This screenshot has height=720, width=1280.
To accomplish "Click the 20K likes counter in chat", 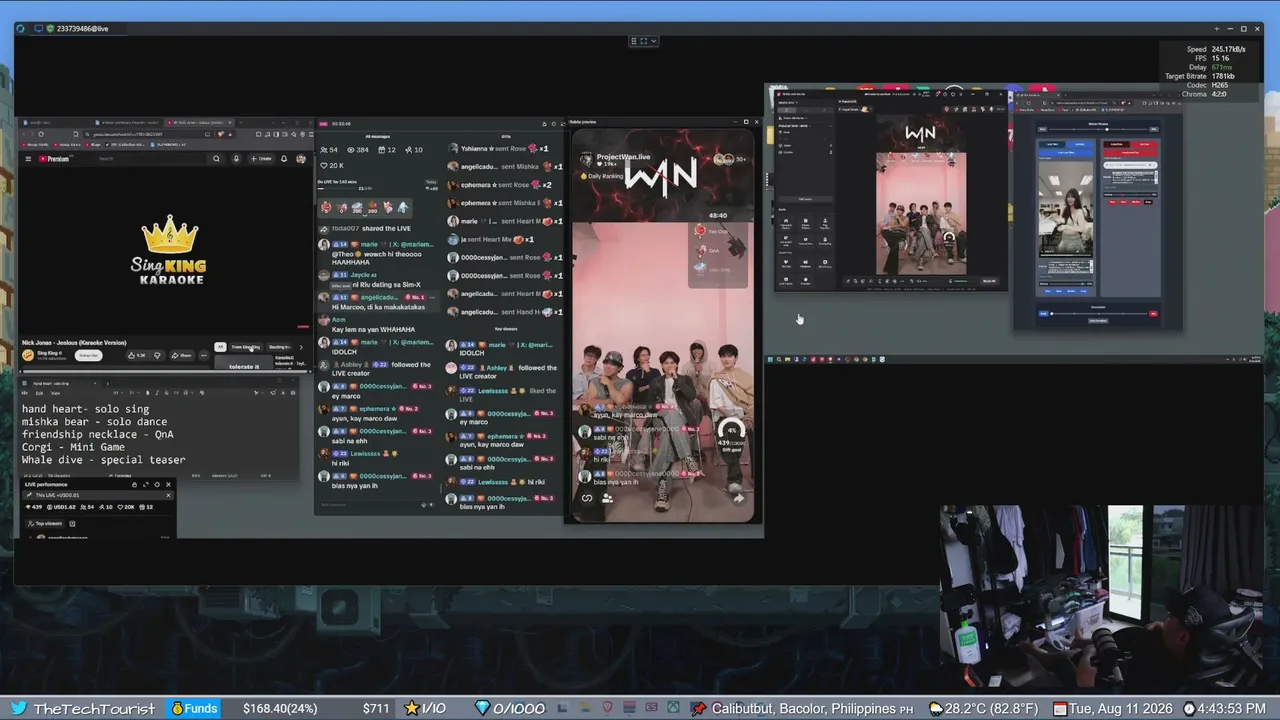I will pos(332,165).
